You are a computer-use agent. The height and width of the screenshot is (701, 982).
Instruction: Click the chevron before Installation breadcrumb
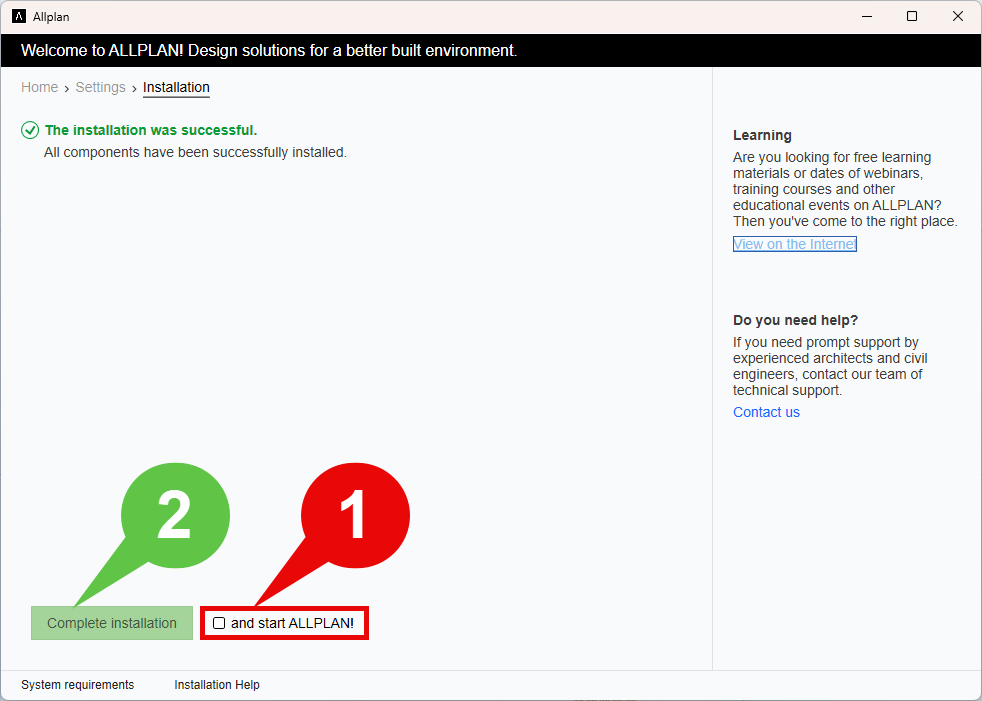click(134, 89)
